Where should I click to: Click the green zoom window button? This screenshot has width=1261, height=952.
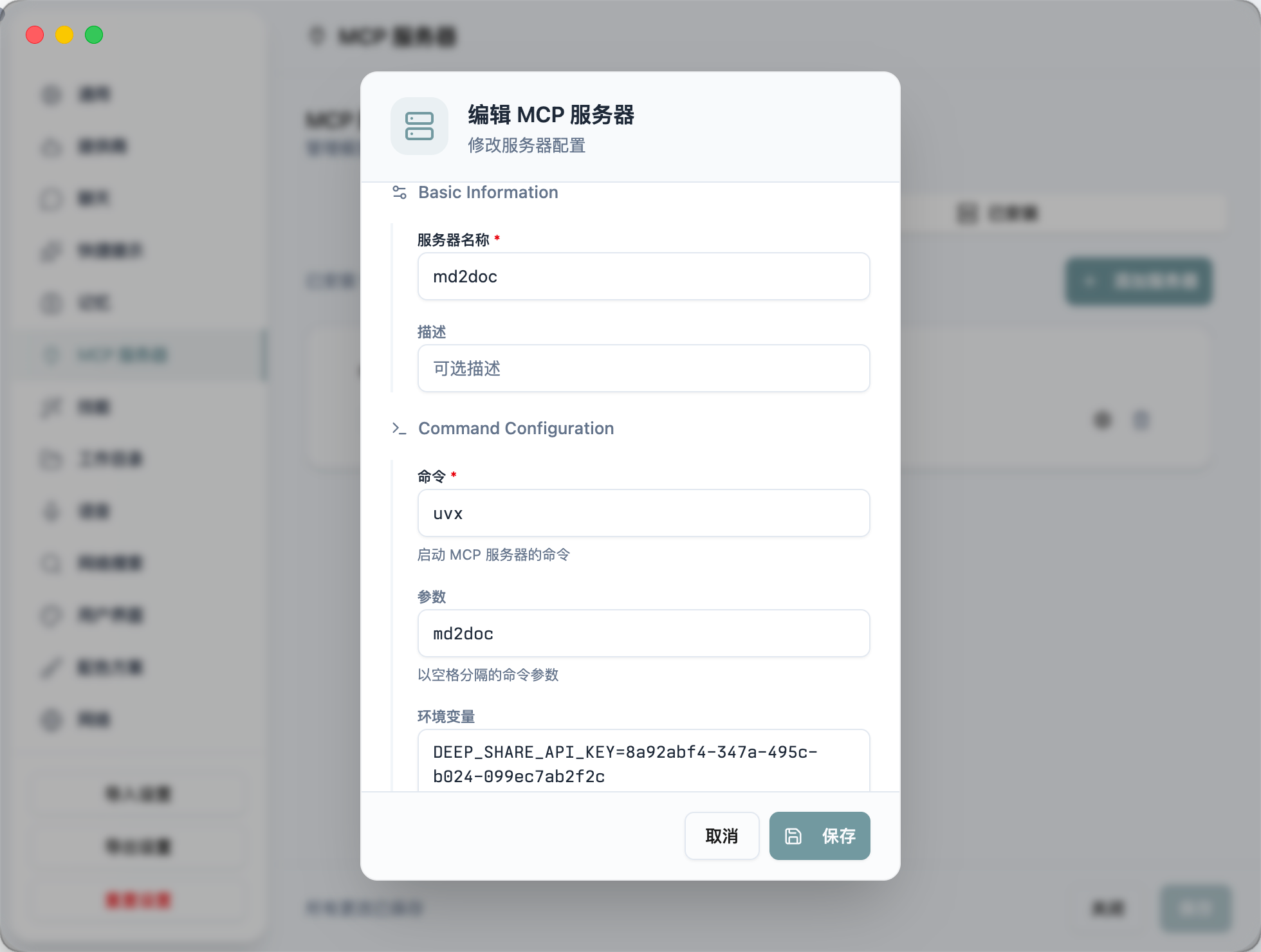(x=94, y=35)
